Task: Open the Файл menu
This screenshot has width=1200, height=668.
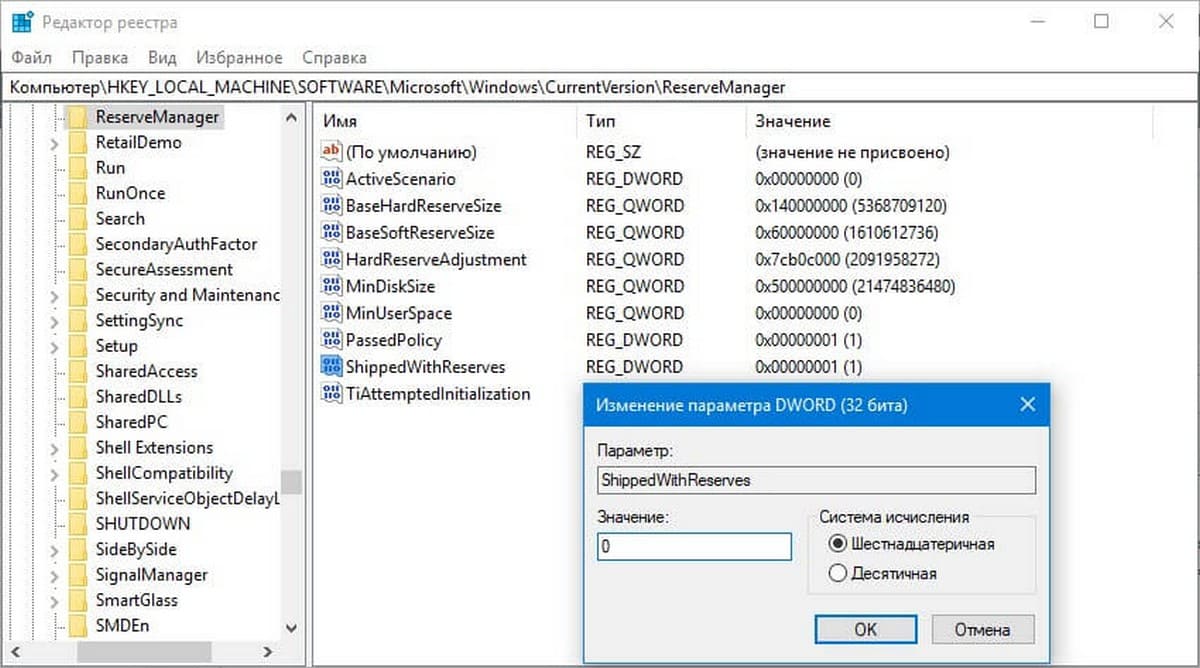Action: (x=32, y=58)
